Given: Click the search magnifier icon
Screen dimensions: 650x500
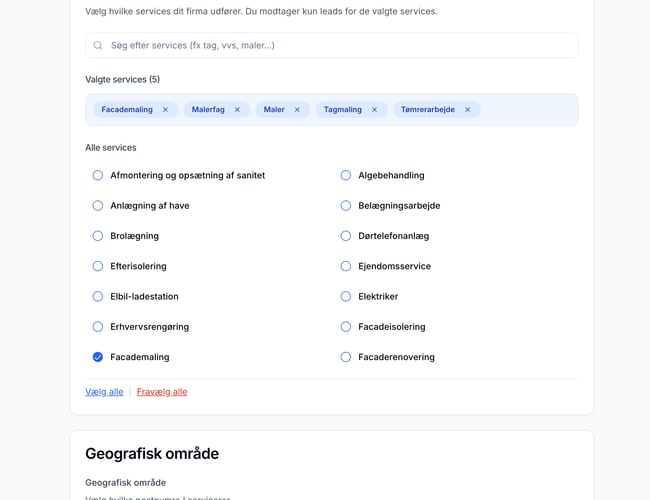Looking at the screenshot, I should click(98, 45).
